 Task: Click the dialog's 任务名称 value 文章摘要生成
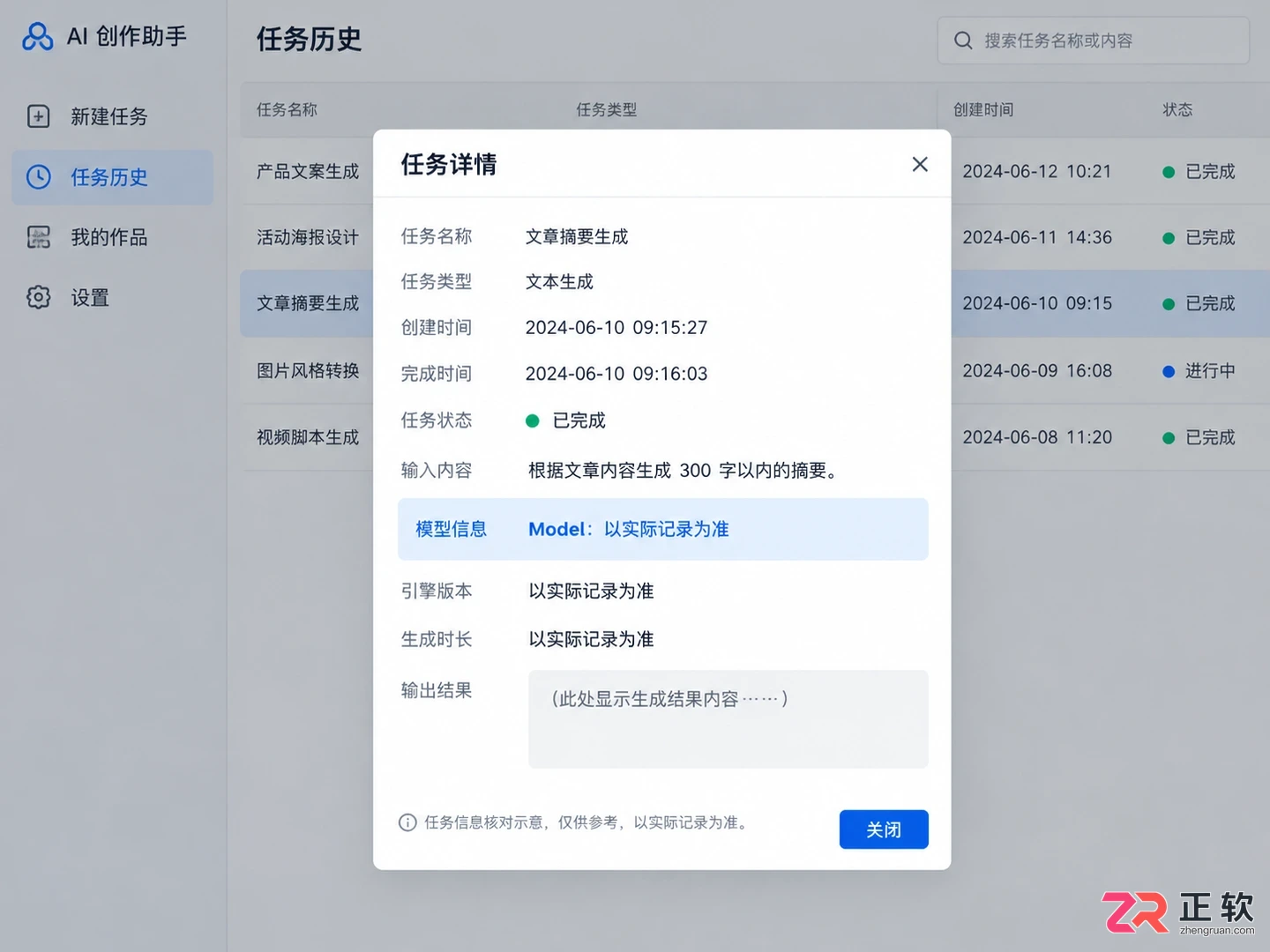point(577,236)
